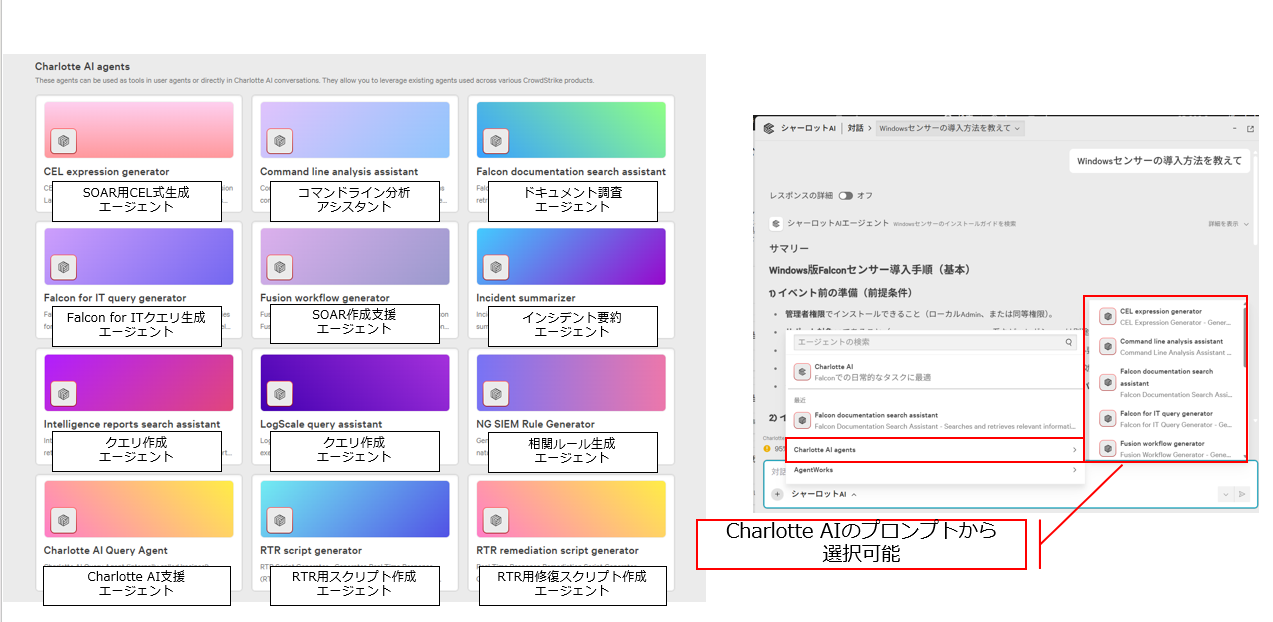Click the LogScale query assistant purple banner

pyautogui.click(x=355, y=383)
